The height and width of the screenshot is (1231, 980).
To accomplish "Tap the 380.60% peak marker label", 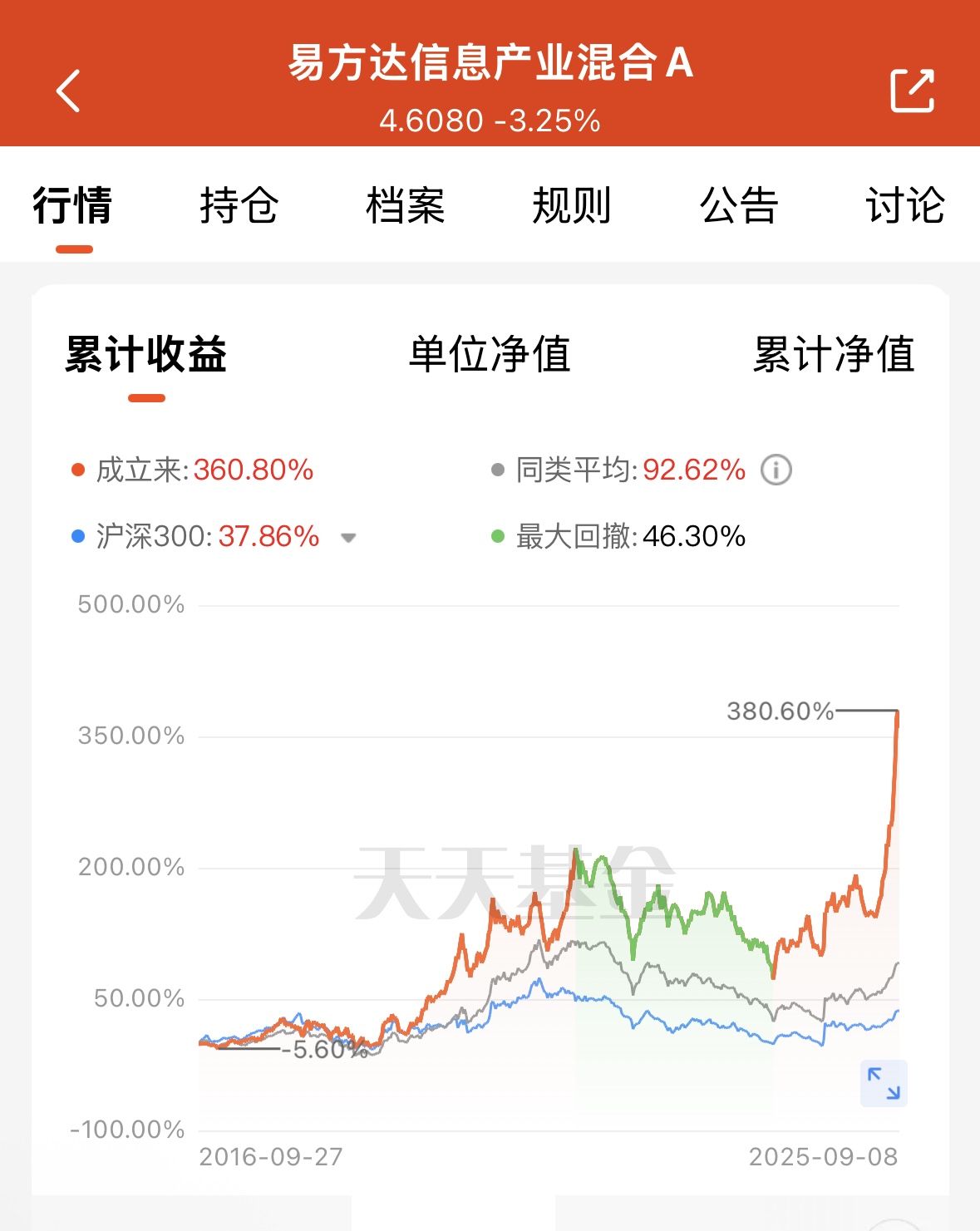I will (x=780, y=712).
